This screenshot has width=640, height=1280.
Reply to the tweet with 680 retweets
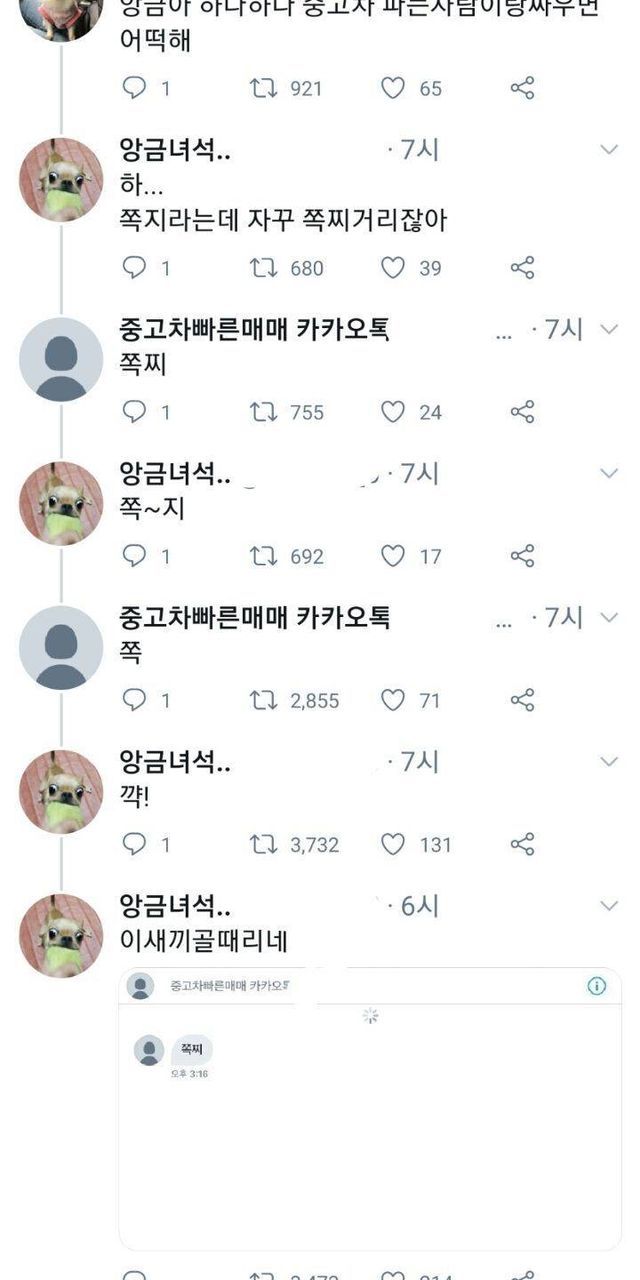click(133, 267)
